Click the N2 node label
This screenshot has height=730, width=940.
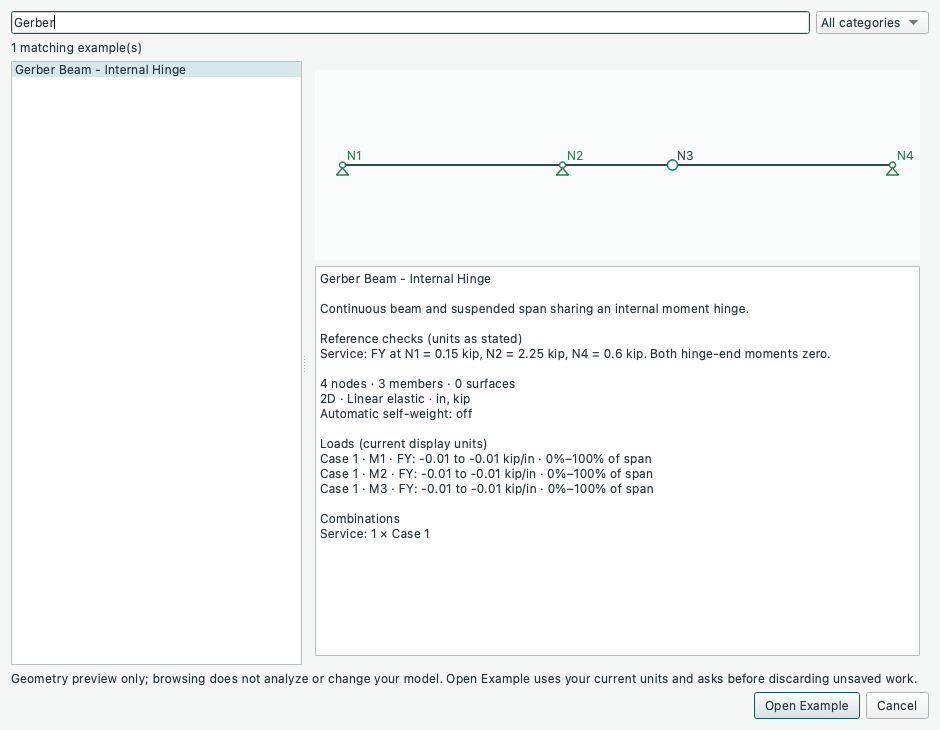tap(575, 156)
